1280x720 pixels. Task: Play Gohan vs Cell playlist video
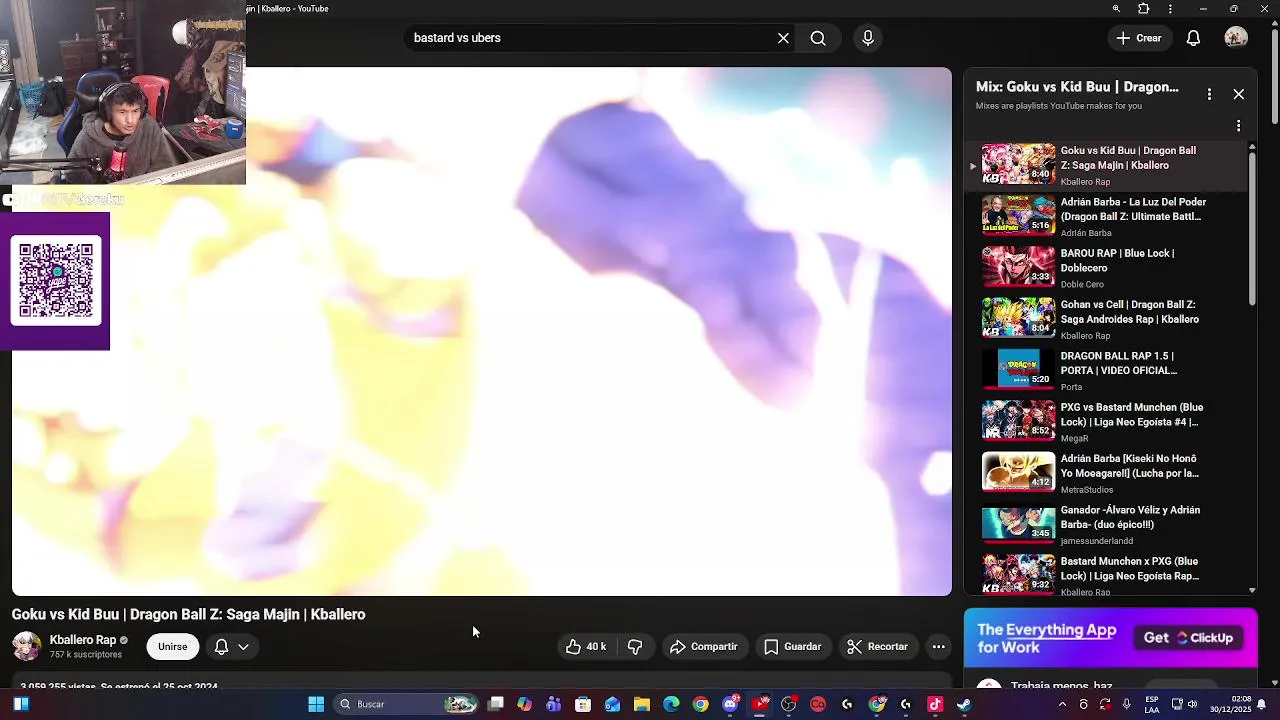(1108, 319)
